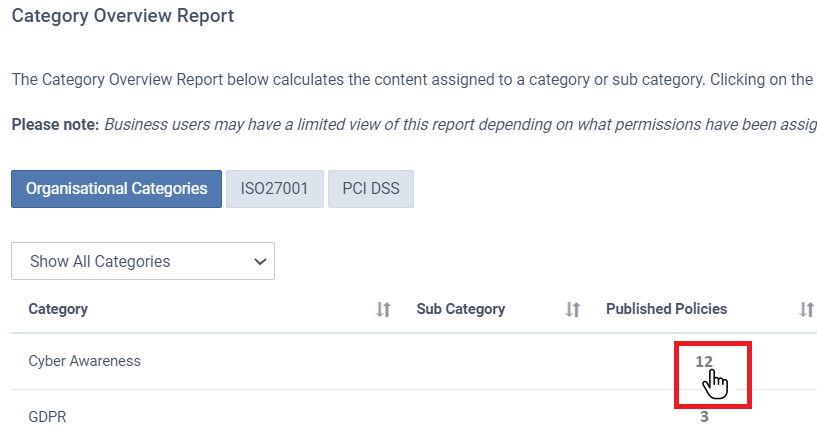This screenshot has height=436, width=817.
Task: Sort by Category using its sort arrows icon
Action: pyautogui.click(x=383, y=309)
